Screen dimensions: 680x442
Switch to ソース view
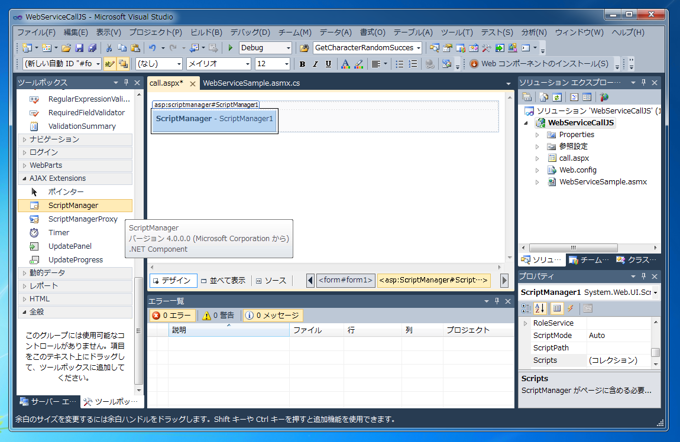[271, 281]
